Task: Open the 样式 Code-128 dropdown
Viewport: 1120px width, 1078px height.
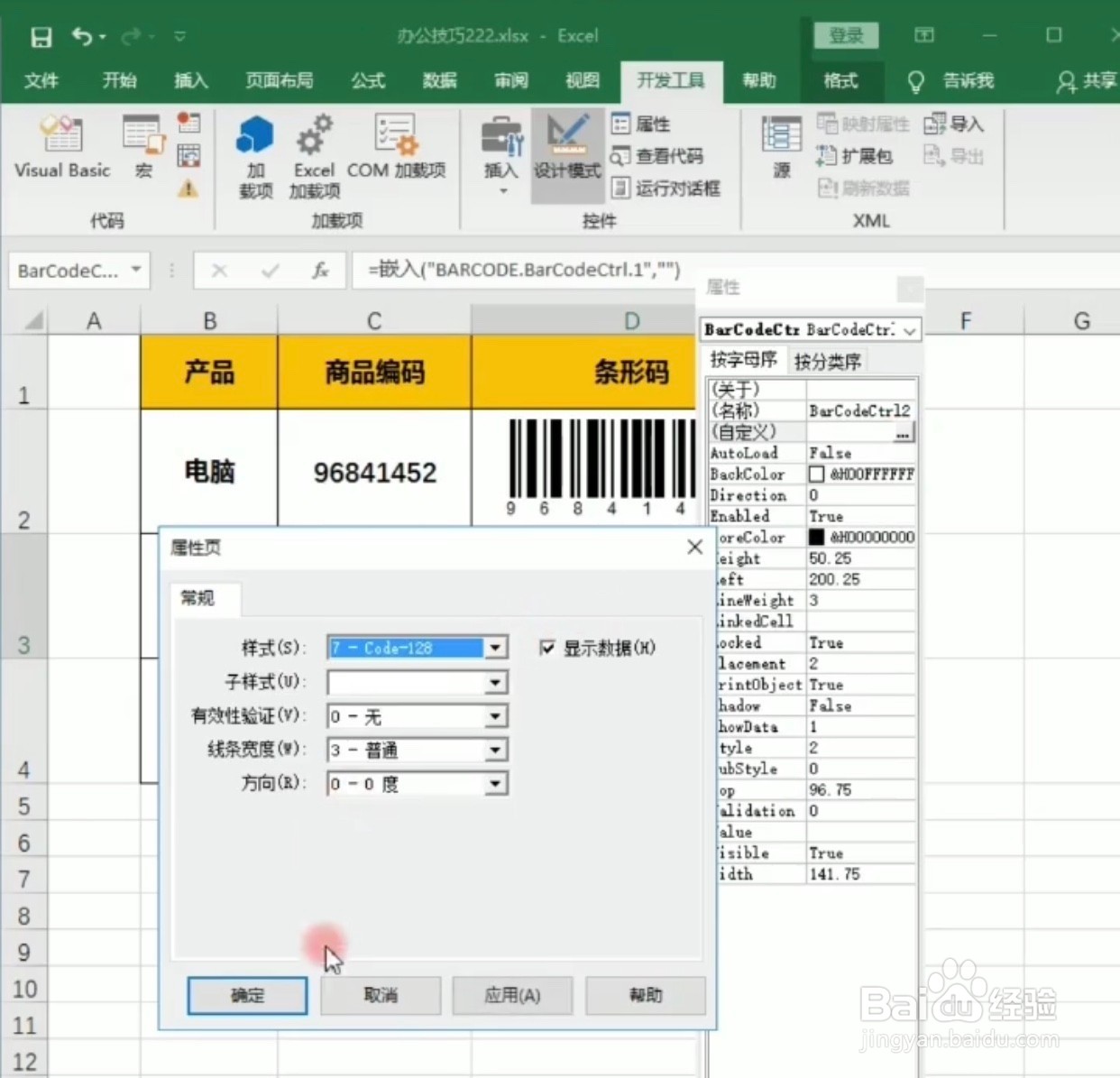Action: (x=494, y=648)
